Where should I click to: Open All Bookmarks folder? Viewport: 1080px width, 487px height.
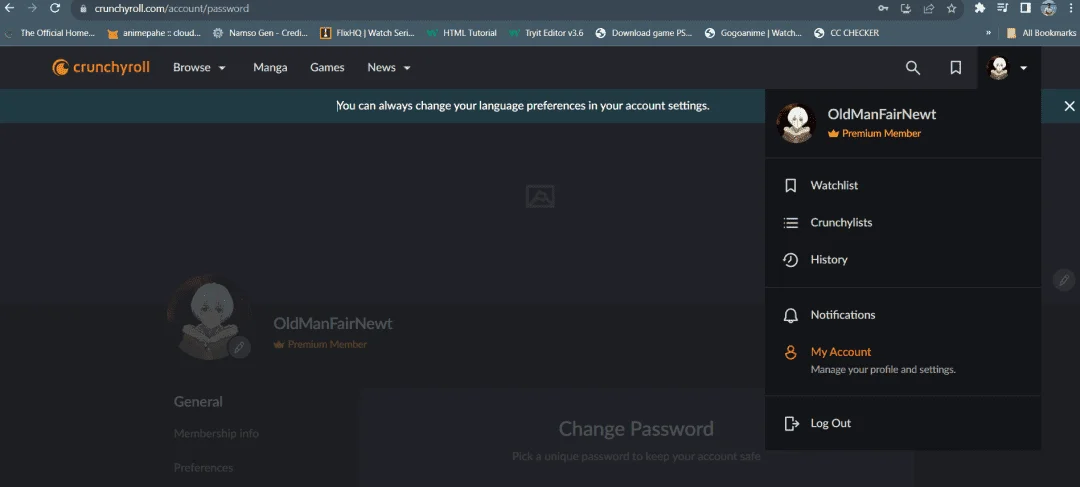[x=1041, y=32]
